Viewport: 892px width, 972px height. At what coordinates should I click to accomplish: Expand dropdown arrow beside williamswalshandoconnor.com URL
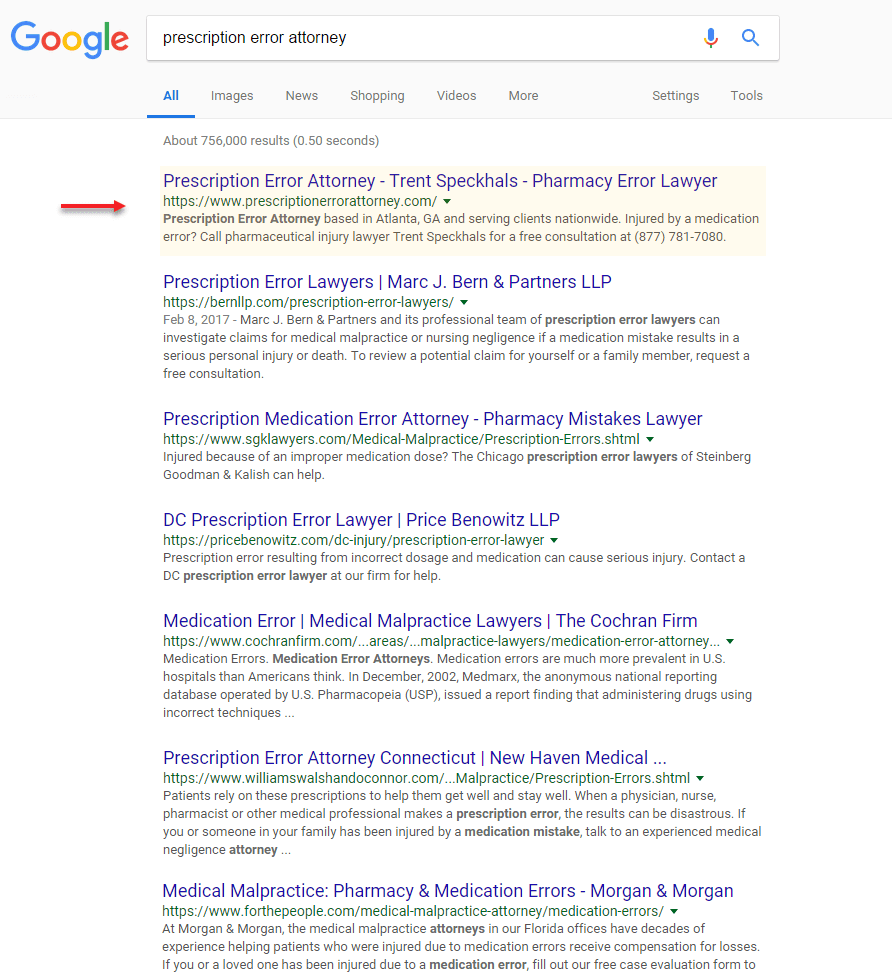pyautogui.click(x=700, y=779)
